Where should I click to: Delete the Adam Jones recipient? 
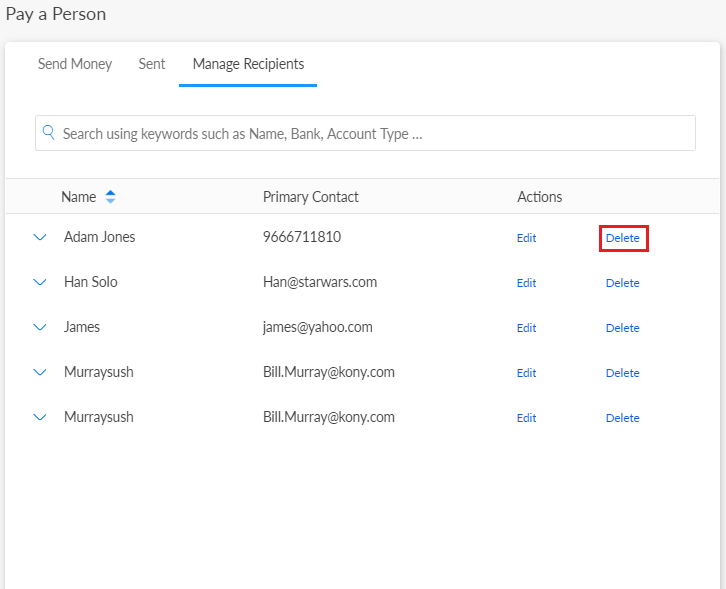[622, 238]
